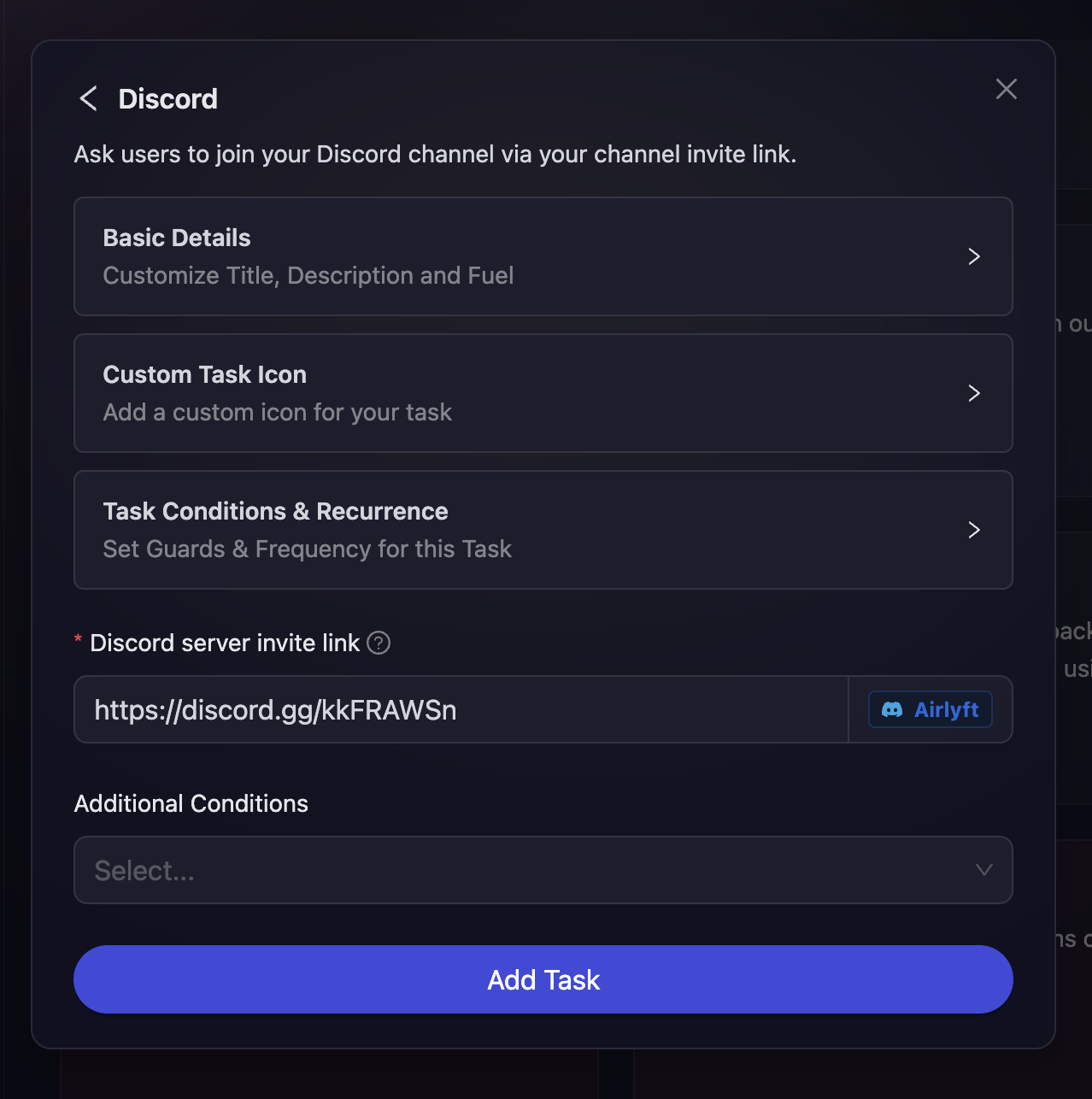Click the Discord dialog title heading
The width and height of the screenshot is (1092, 1099).
click(x=167, y=98)
